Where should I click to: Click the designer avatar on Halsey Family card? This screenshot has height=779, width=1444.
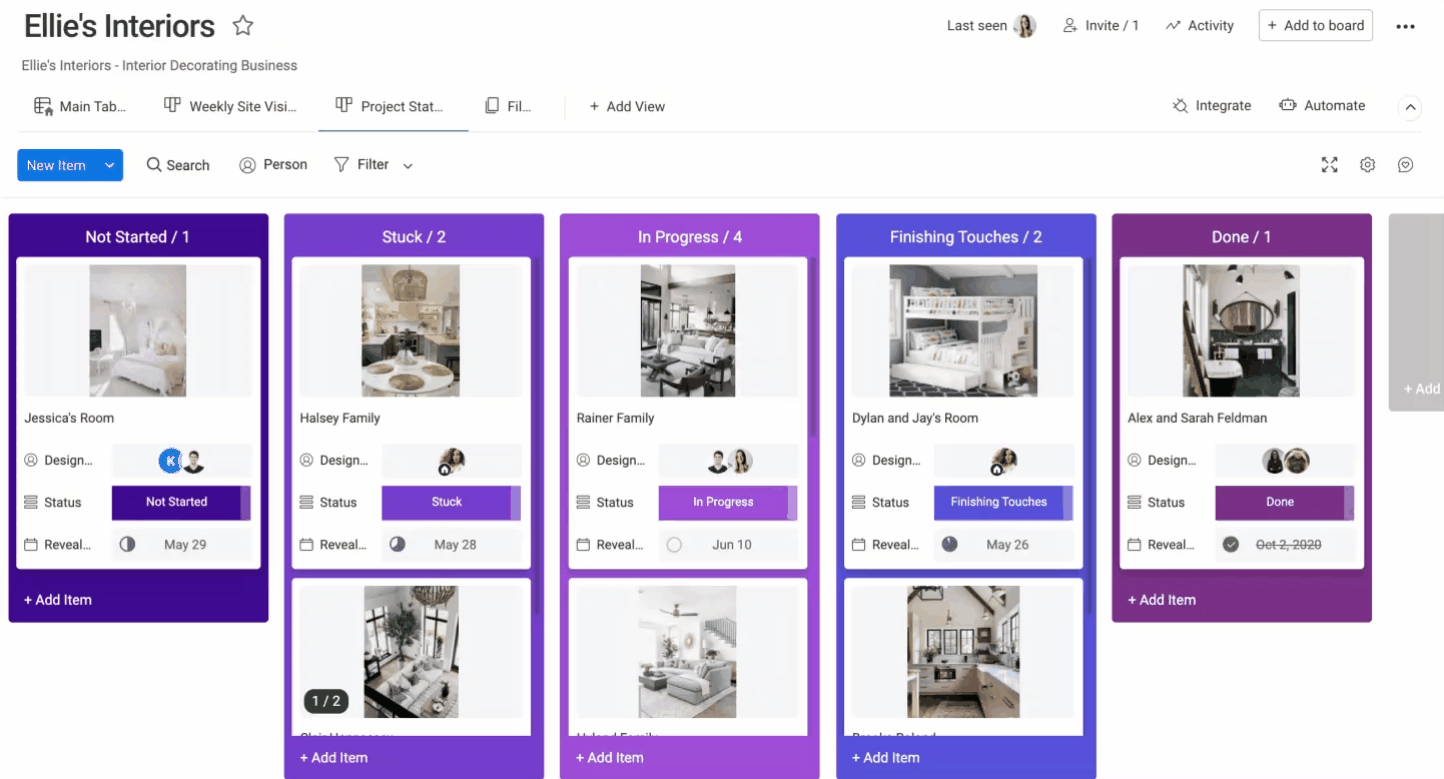[452, 461]
